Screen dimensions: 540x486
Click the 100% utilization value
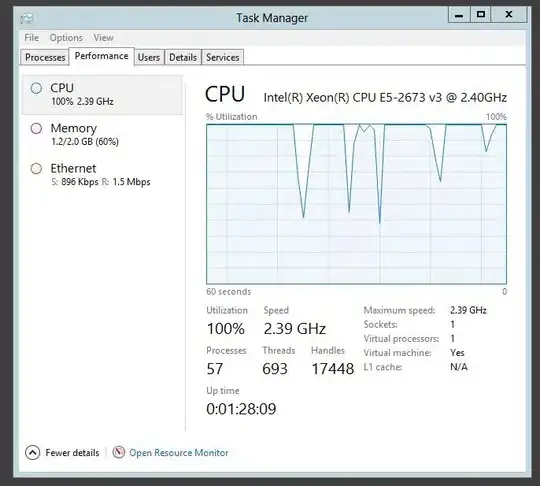226,329
